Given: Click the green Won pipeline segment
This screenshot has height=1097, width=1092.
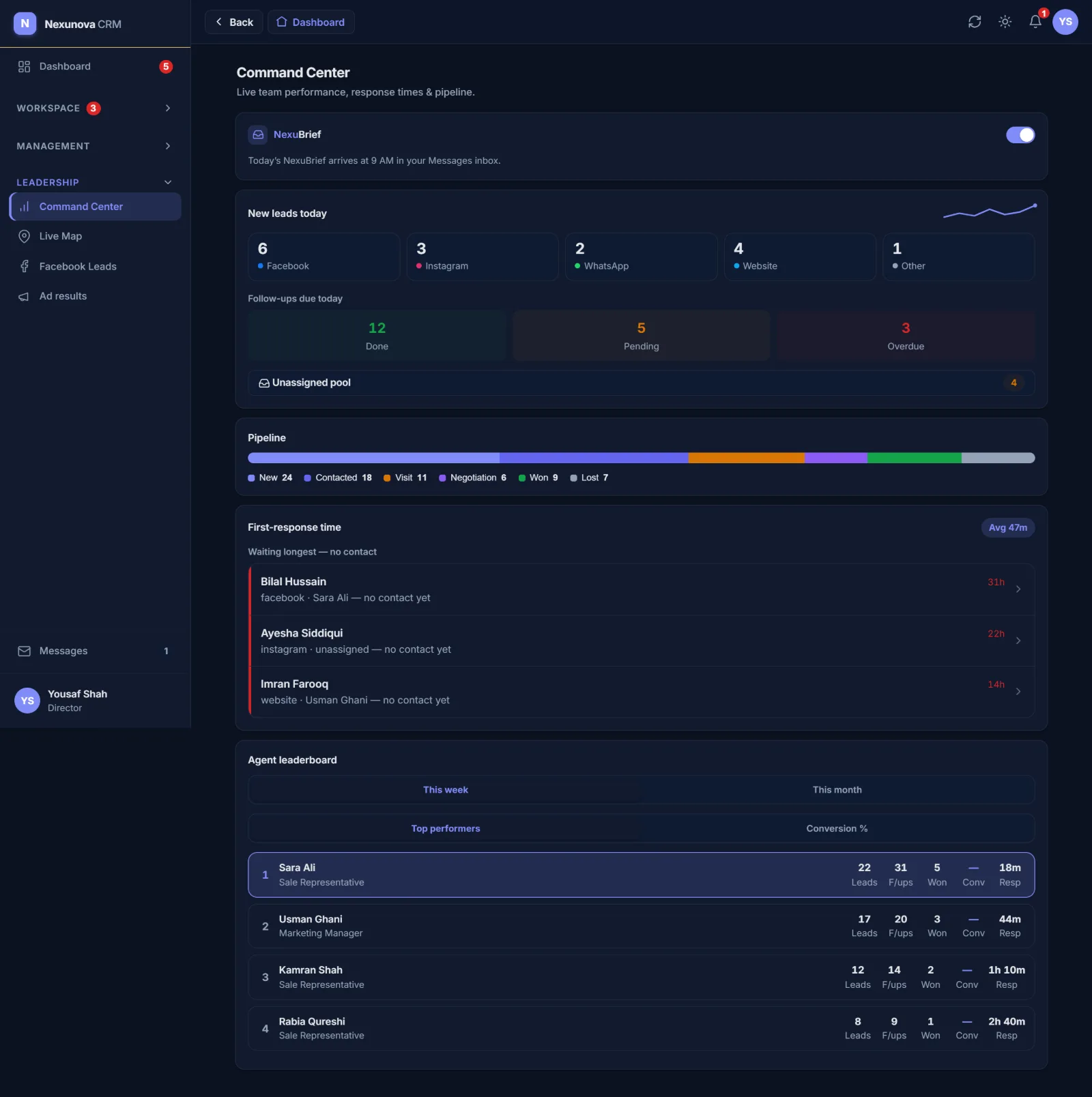Looking at the screenshot, I should click(915, 458).
